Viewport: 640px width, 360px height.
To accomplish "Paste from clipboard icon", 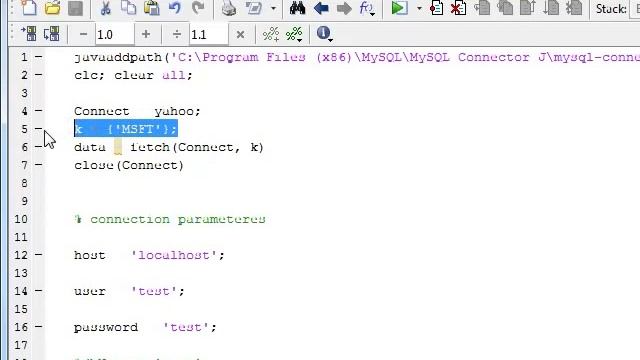I will tap(151, 8).
